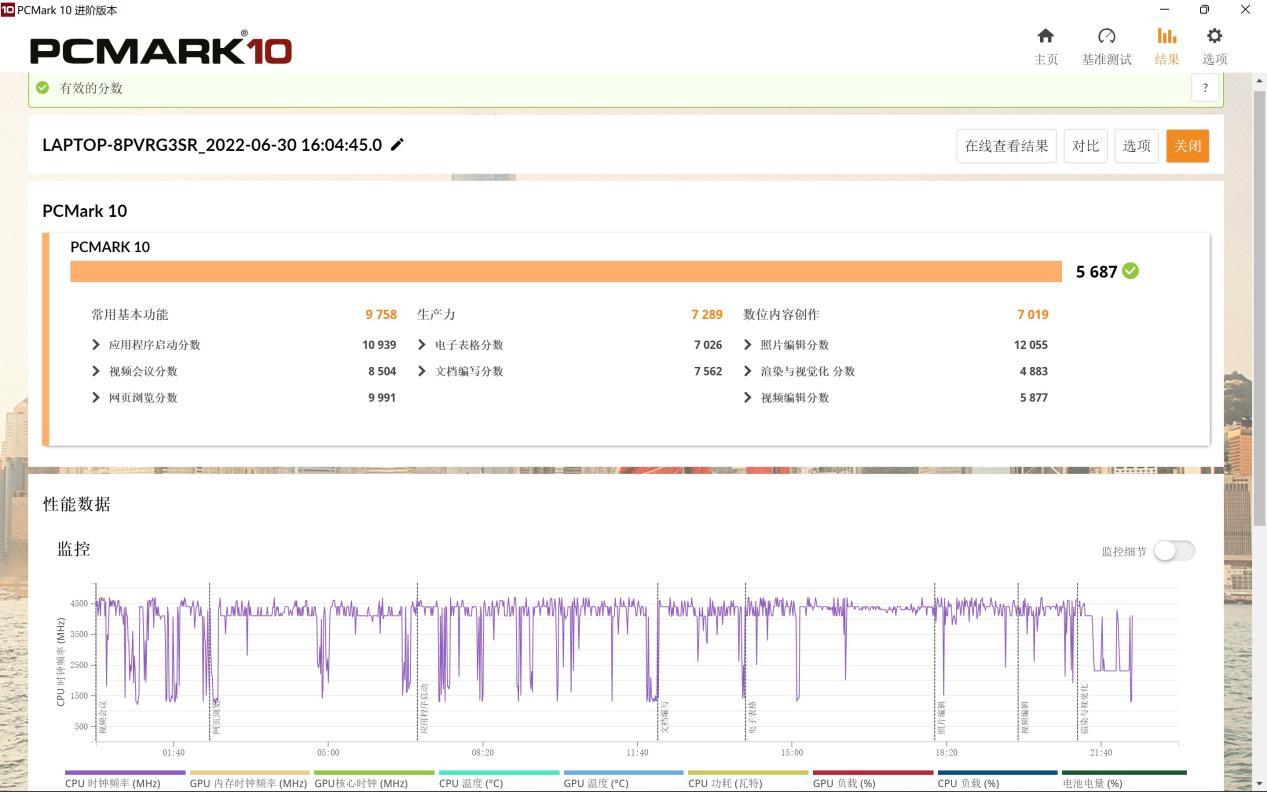Click GPU 负载 (%) red legend swatch
Viewport: 1267px width, 792px height.
[872, 773]
